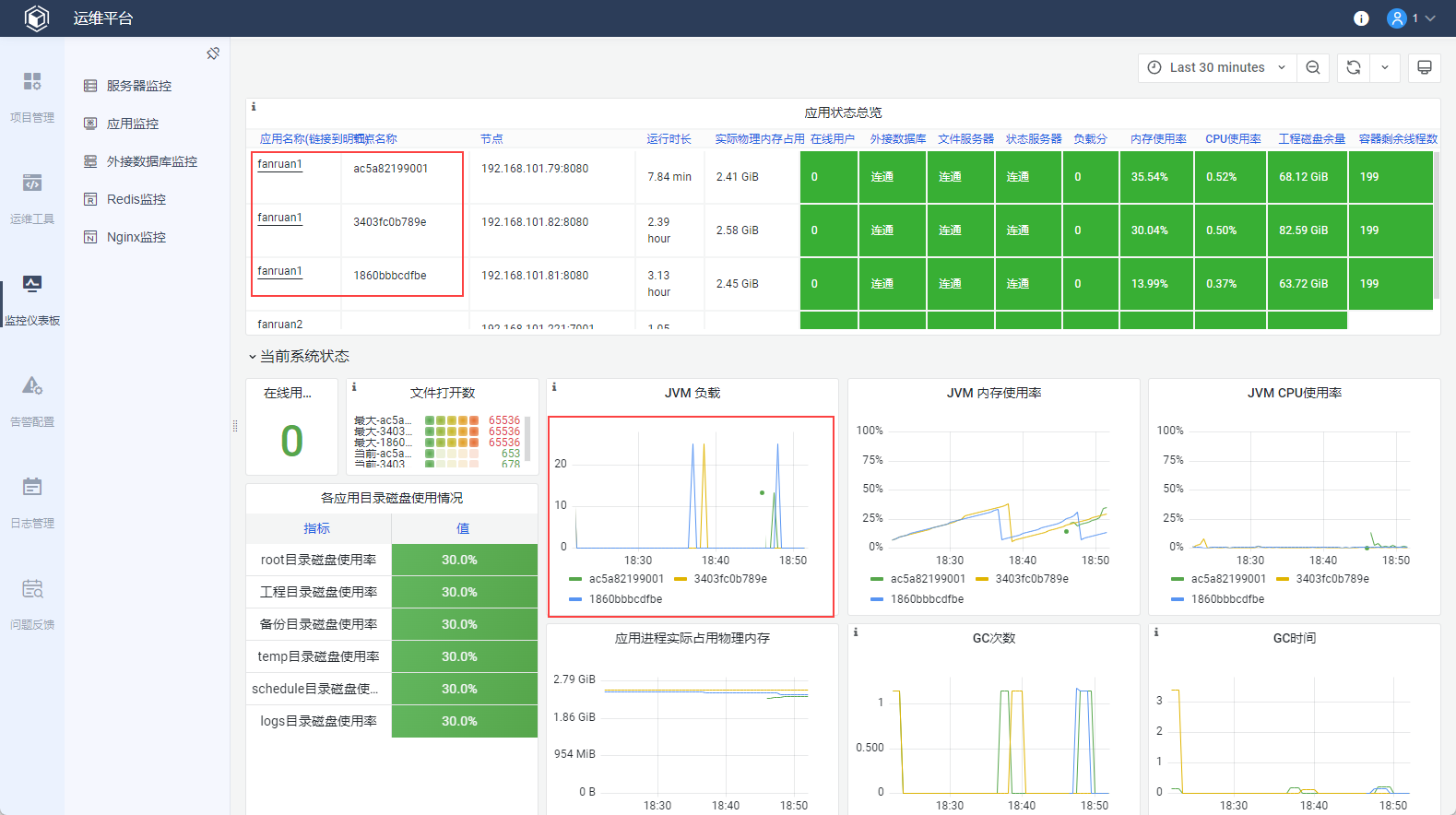
Task: Click the zoom out time range icon
Action: [1313, 67]
